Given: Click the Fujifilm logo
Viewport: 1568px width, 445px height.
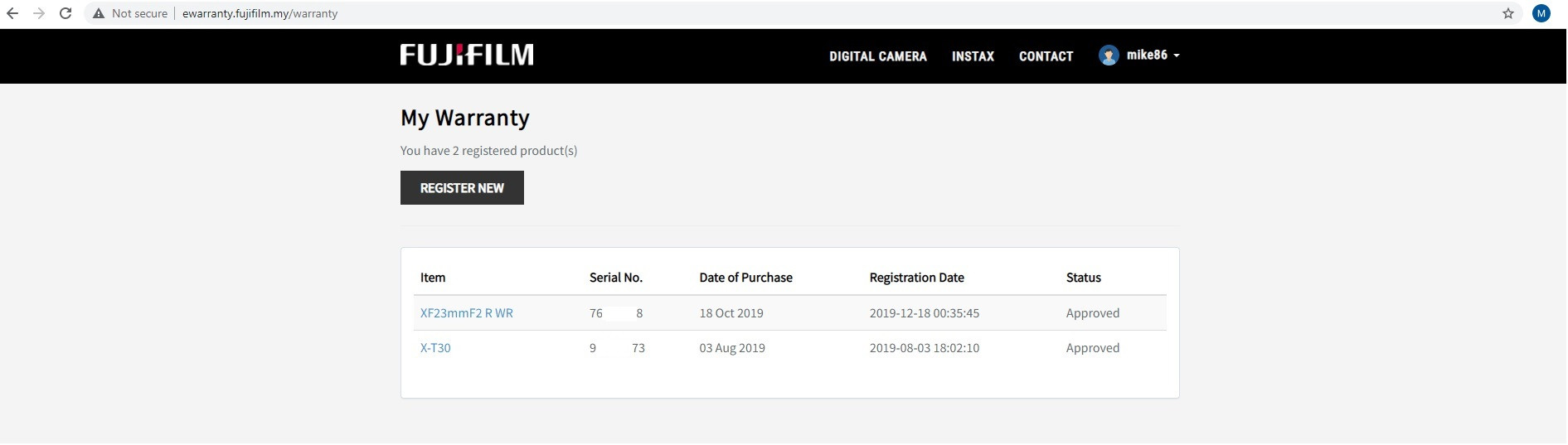Looking at the screenshot, I should click(x=467, y=55).
